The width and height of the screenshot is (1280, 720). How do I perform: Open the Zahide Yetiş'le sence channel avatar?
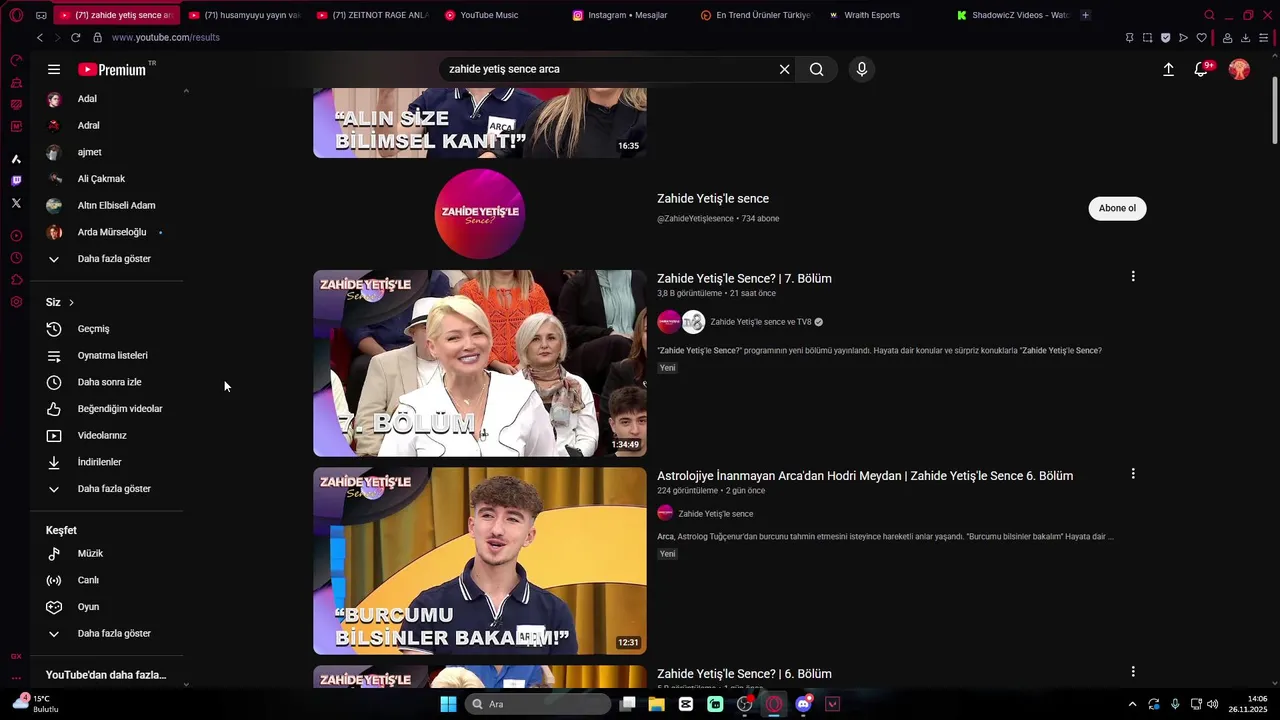[480, 214]
